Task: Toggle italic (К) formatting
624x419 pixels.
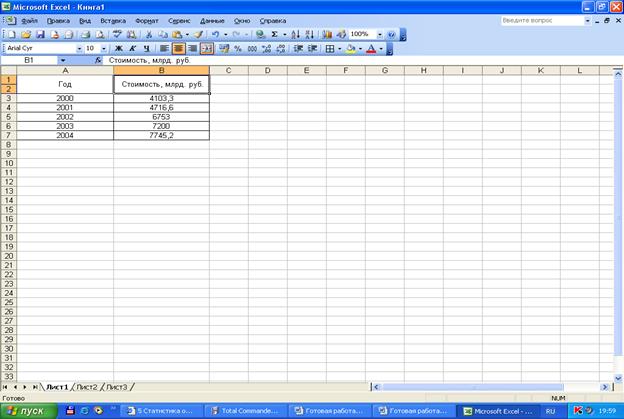Action: point(133,49)
